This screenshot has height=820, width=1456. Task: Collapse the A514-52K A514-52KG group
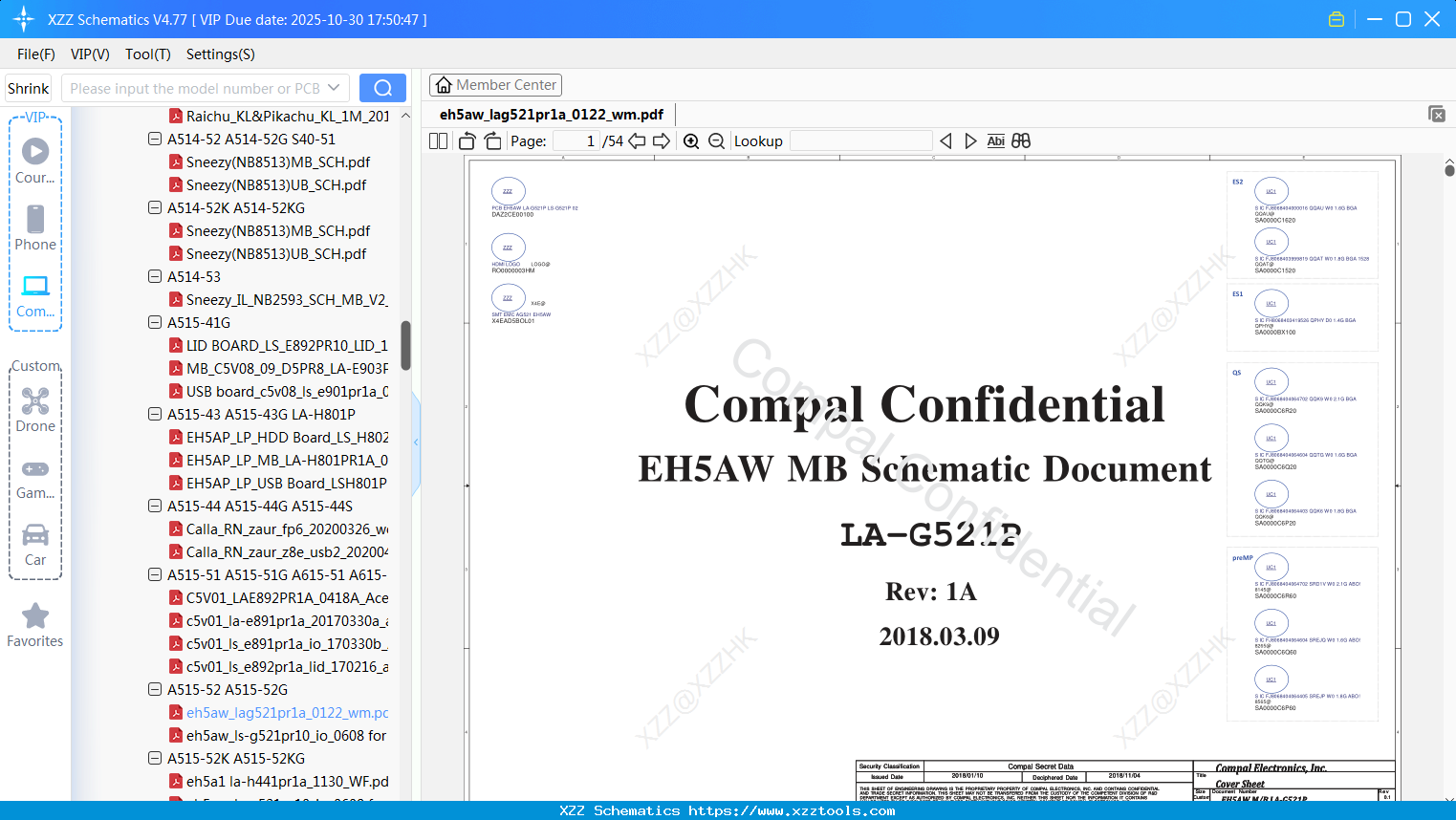(155, 207)
